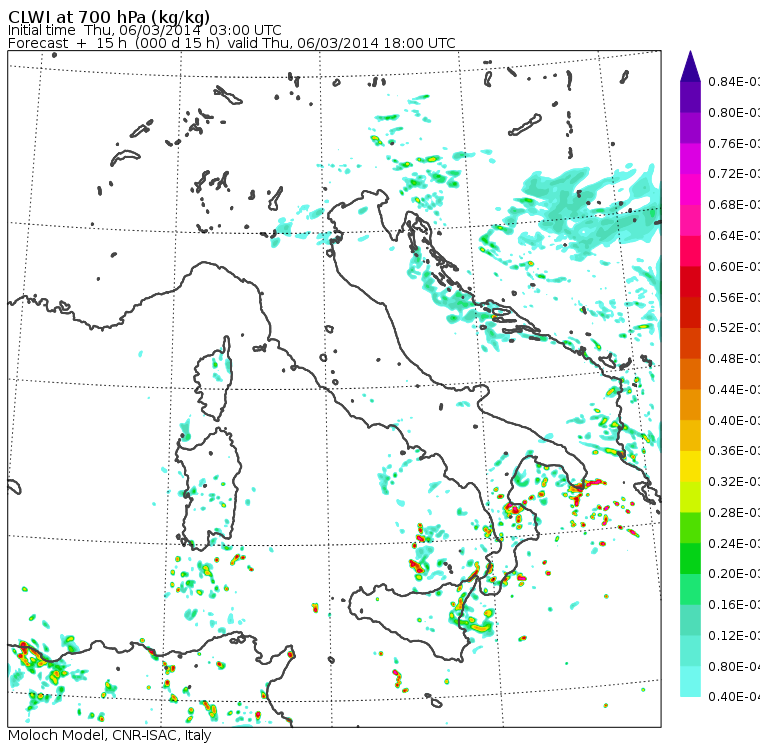Pick the bright green swatch between 0.24E and 0.28E
Viewport: 760px width, 749px height.
690,527
